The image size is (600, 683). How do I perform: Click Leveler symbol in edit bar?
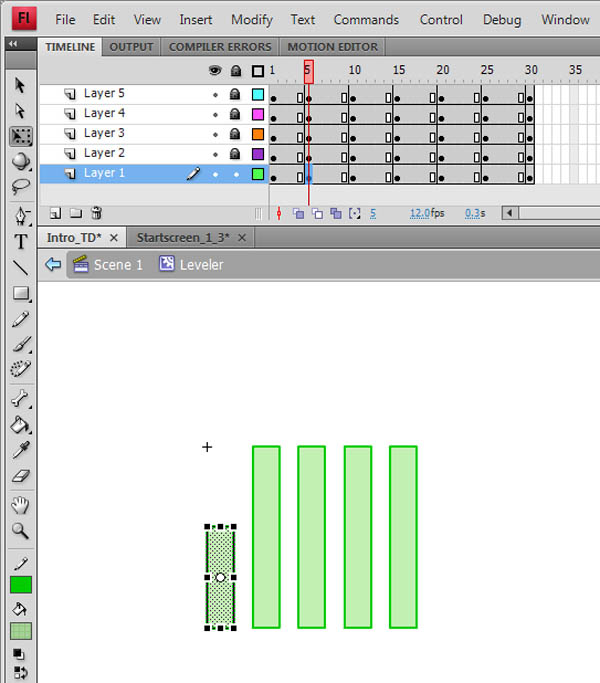point(191,264)
